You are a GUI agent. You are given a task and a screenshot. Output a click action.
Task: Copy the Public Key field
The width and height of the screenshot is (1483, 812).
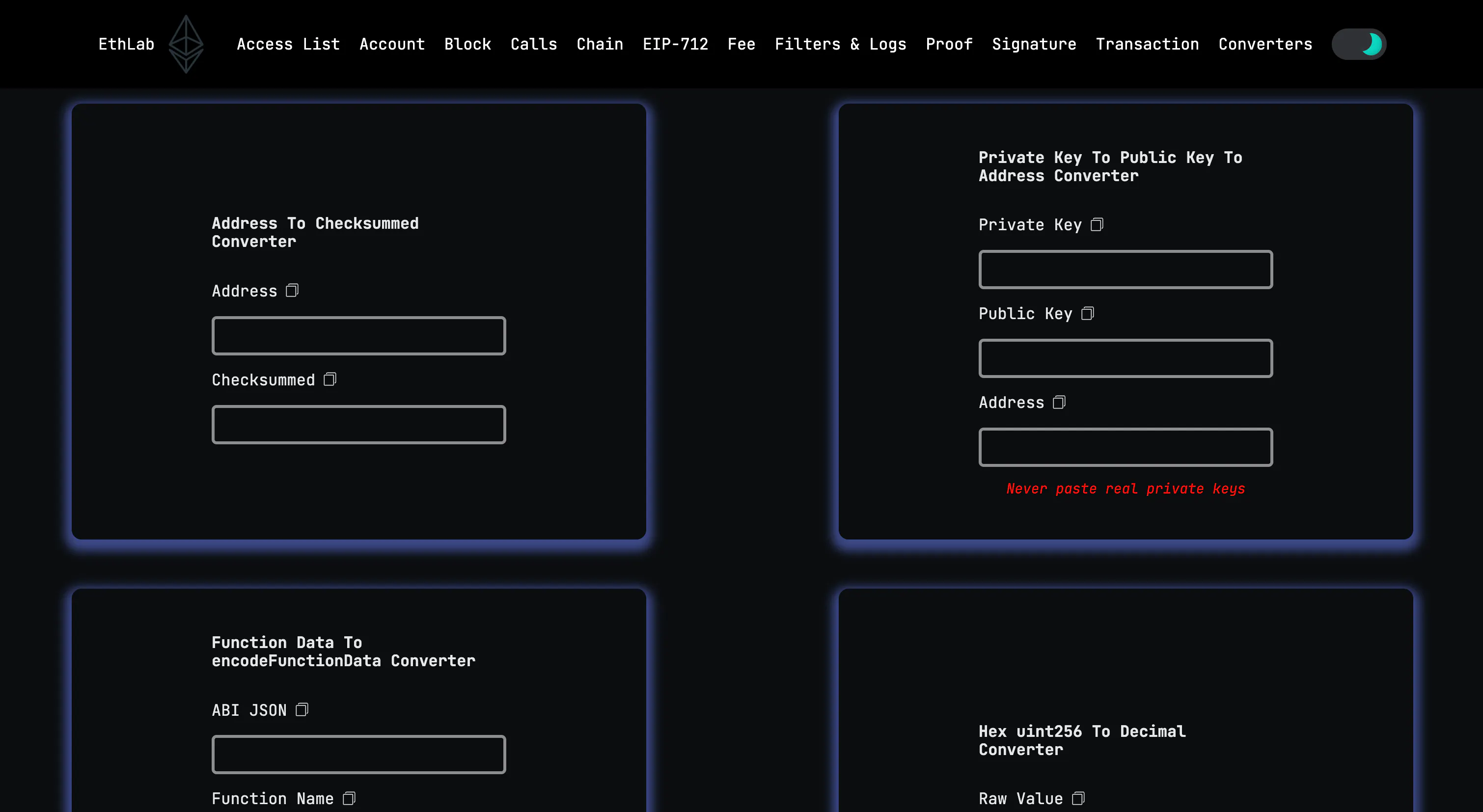[x=1088, y=313]
